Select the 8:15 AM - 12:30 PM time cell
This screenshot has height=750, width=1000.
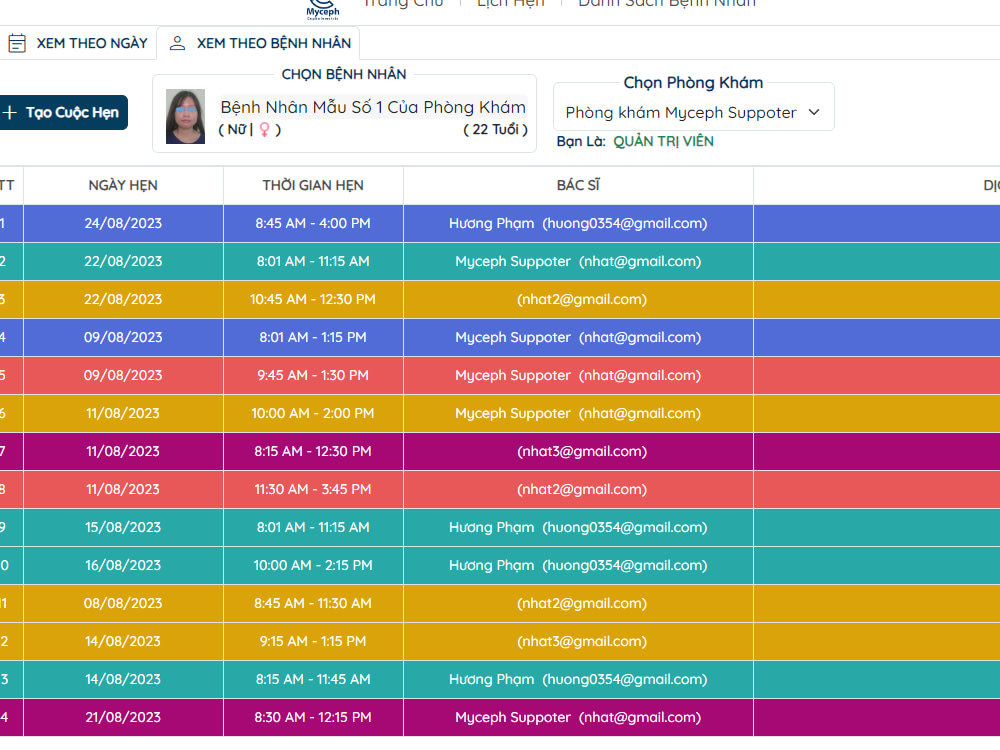click(313, 451)
